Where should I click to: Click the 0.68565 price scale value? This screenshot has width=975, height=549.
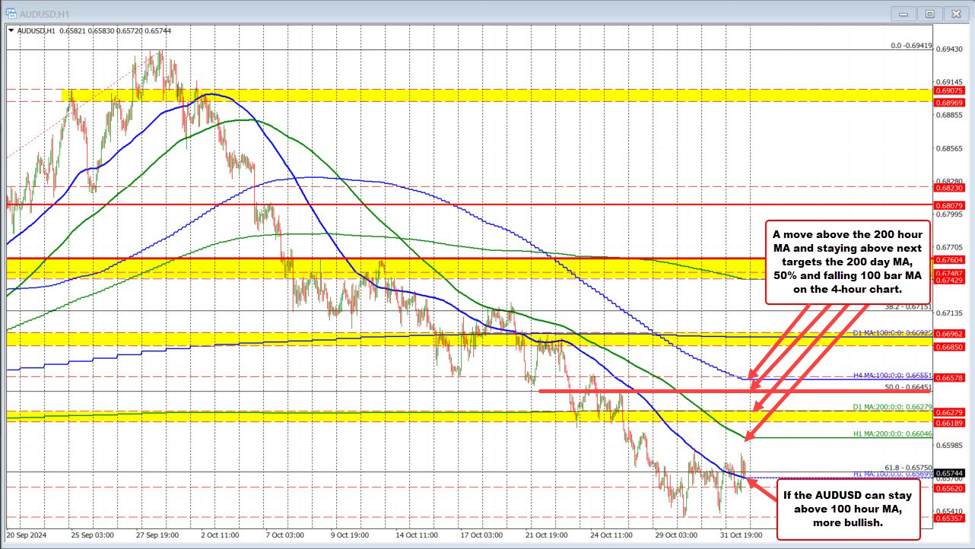click(x=950, y=149)
